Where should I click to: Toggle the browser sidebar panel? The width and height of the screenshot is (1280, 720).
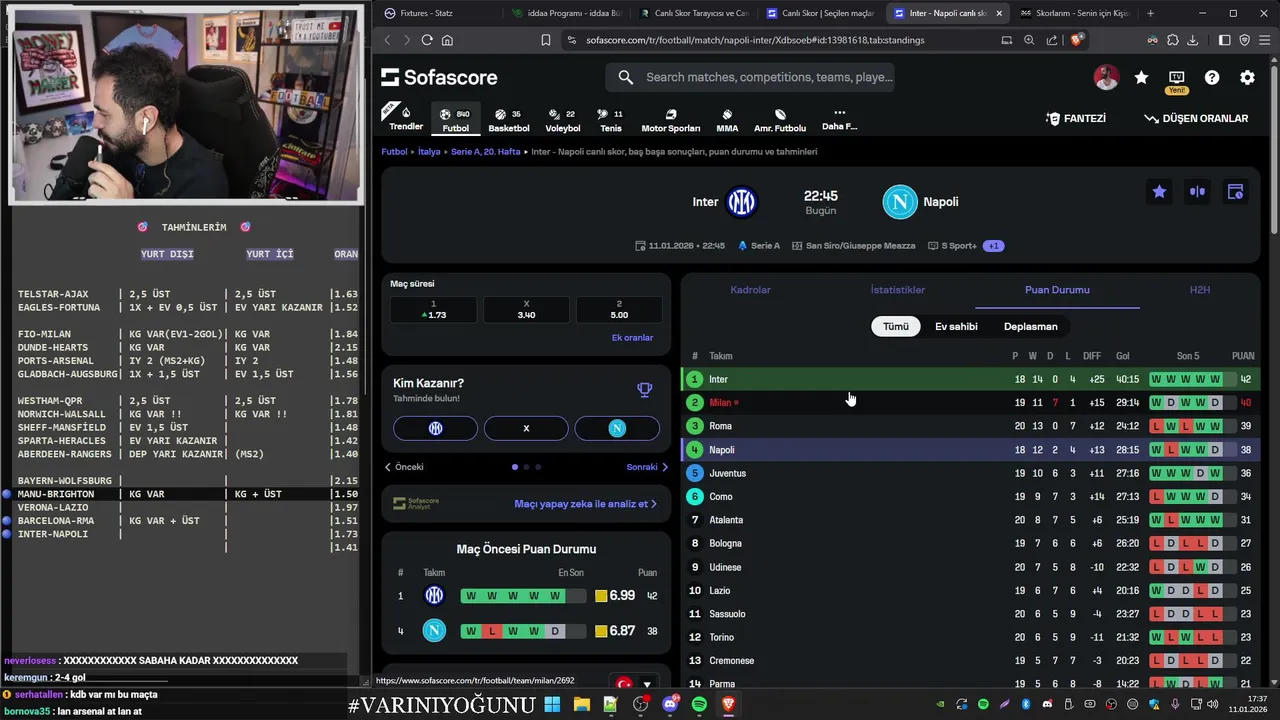point(1224,40)
